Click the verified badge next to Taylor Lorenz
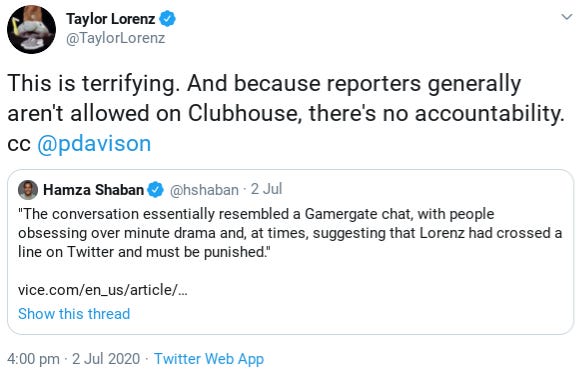The height and width of the screenshot is (381, 585). point(168,19)
